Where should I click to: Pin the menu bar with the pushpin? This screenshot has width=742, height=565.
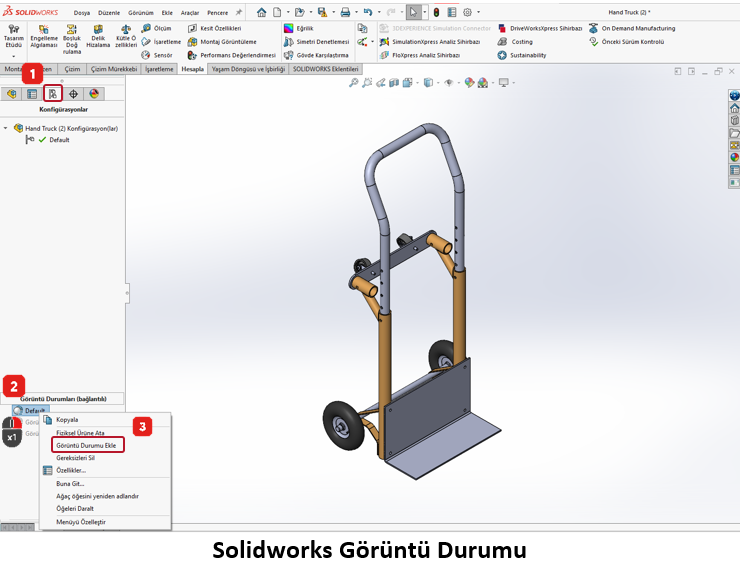tap(238, 12)
